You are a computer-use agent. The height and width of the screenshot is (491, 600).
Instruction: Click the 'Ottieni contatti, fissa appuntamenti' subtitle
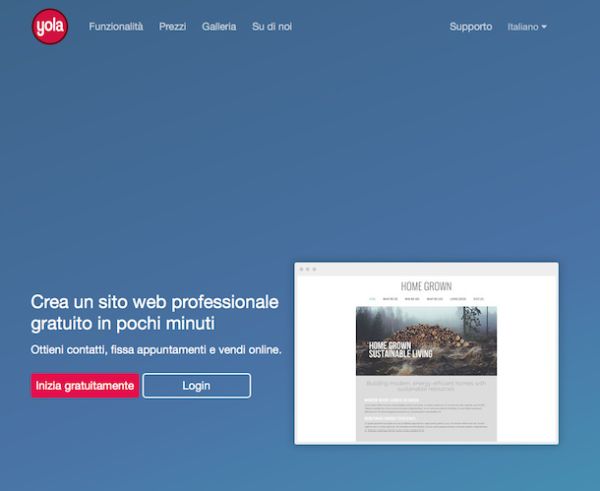coord(156,350)
